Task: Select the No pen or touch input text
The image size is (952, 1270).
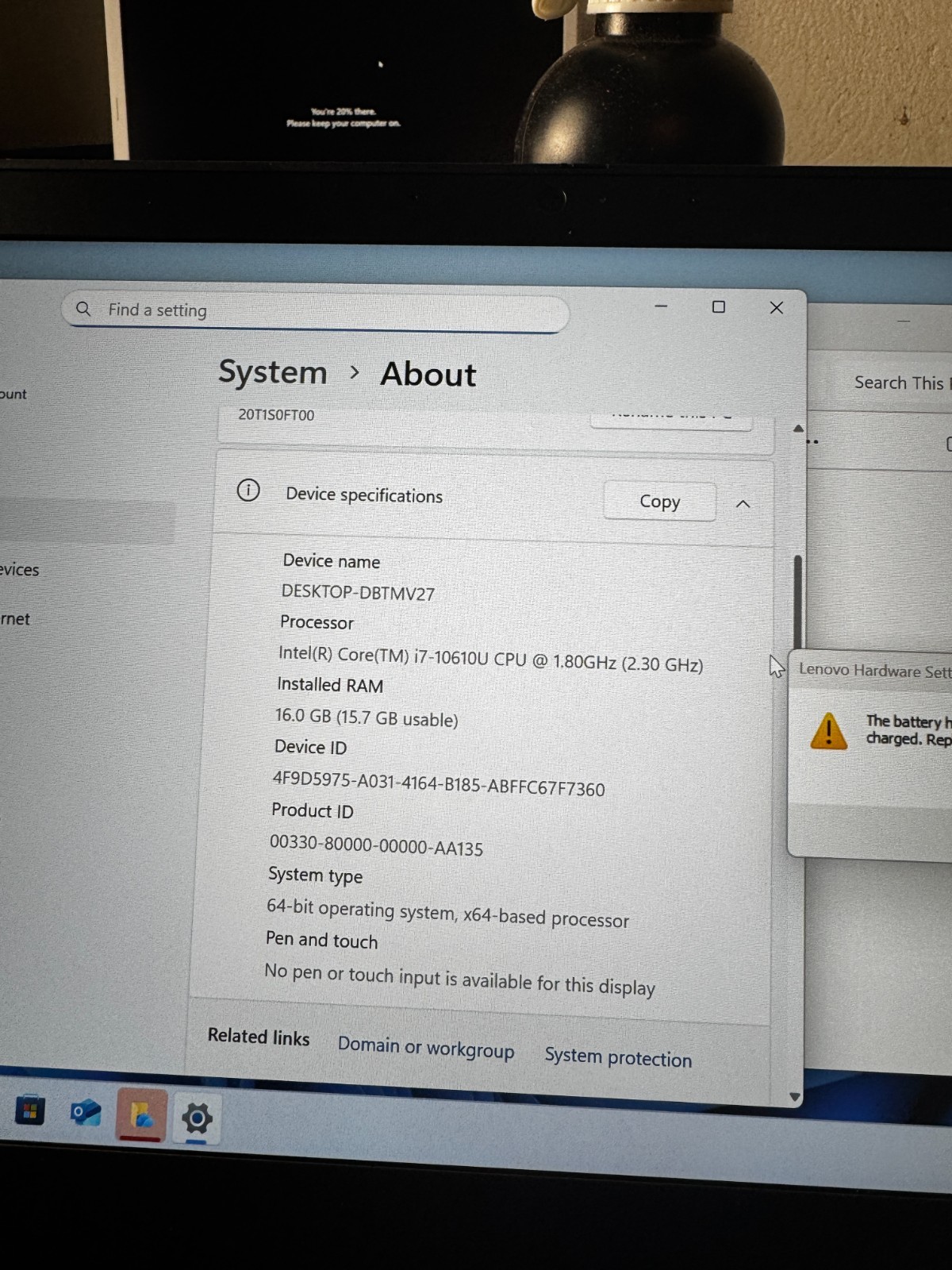Action: pyautogui.click(x=460, y=979)
